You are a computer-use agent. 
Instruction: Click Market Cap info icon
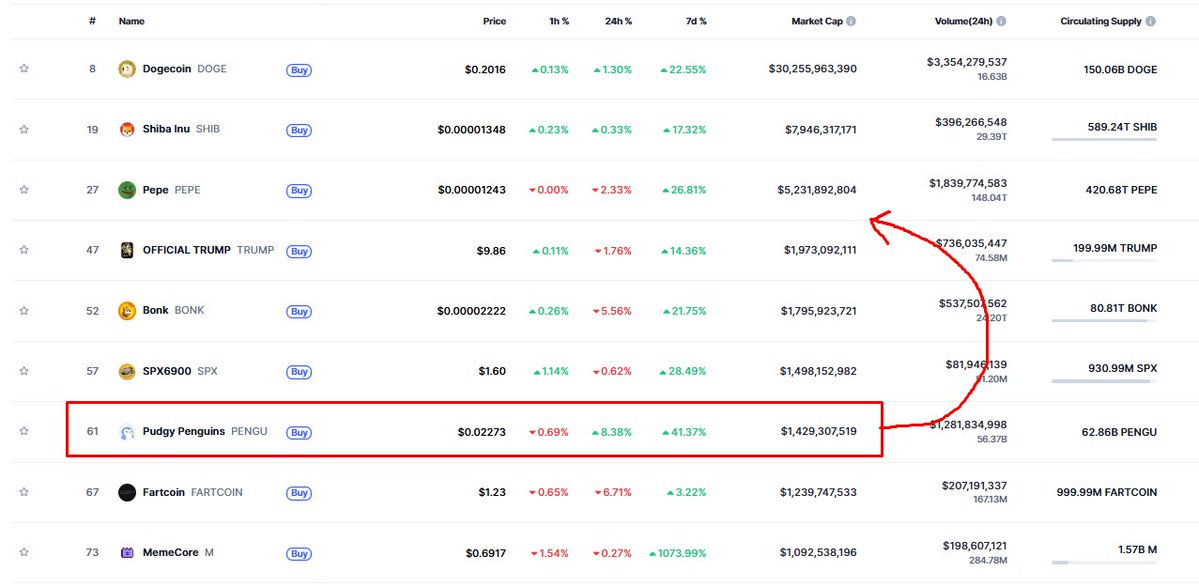851,21
